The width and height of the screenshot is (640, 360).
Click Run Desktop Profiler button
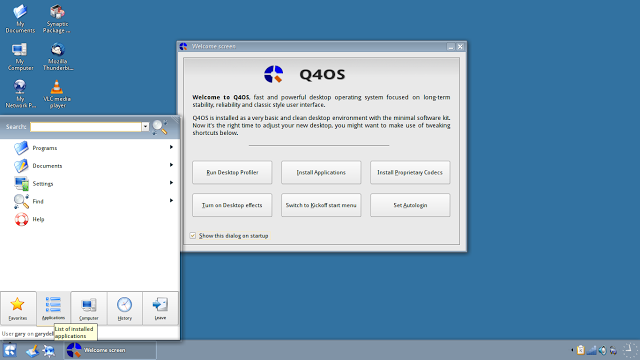click(x=232, y=172)
